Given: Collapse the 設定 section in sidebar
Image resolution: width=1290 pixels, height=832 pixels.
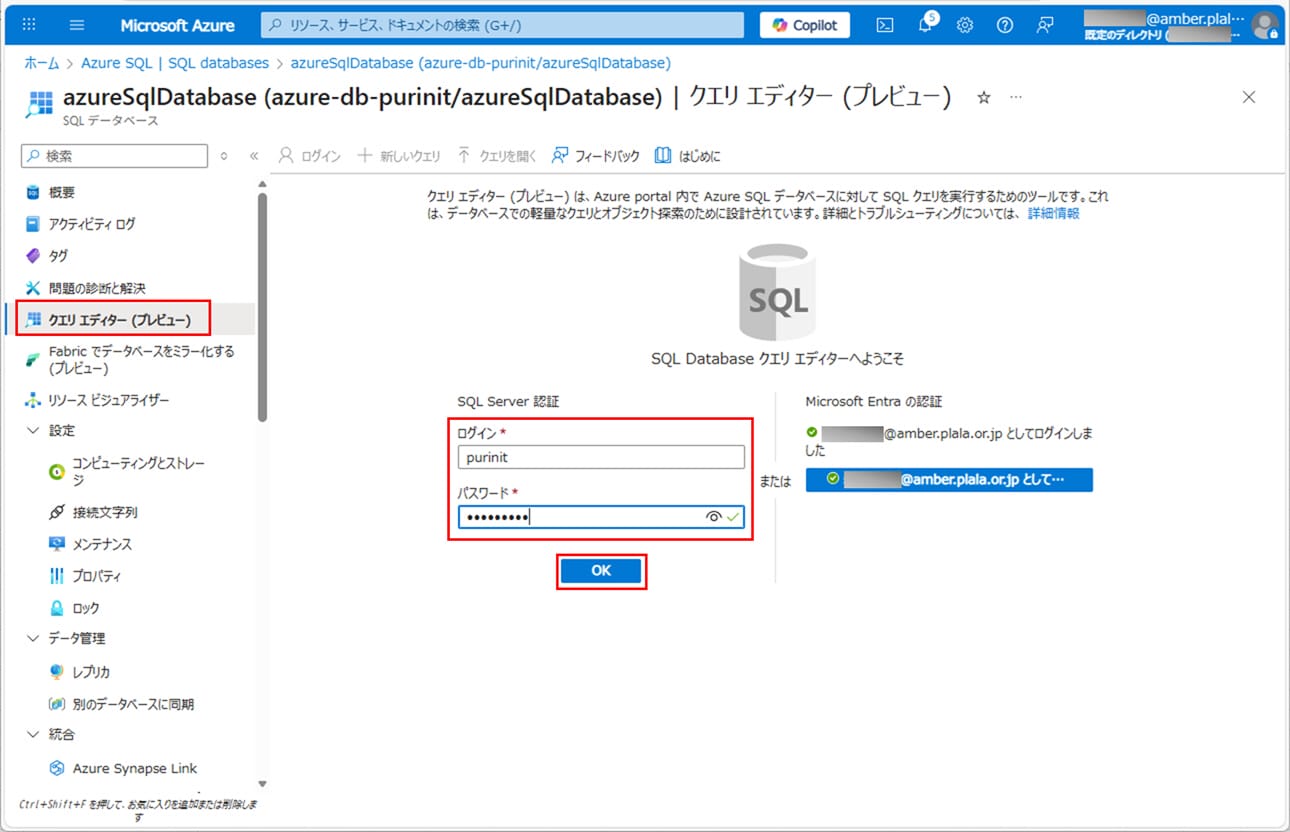Looking at the screenshot, I should point(33,430).
